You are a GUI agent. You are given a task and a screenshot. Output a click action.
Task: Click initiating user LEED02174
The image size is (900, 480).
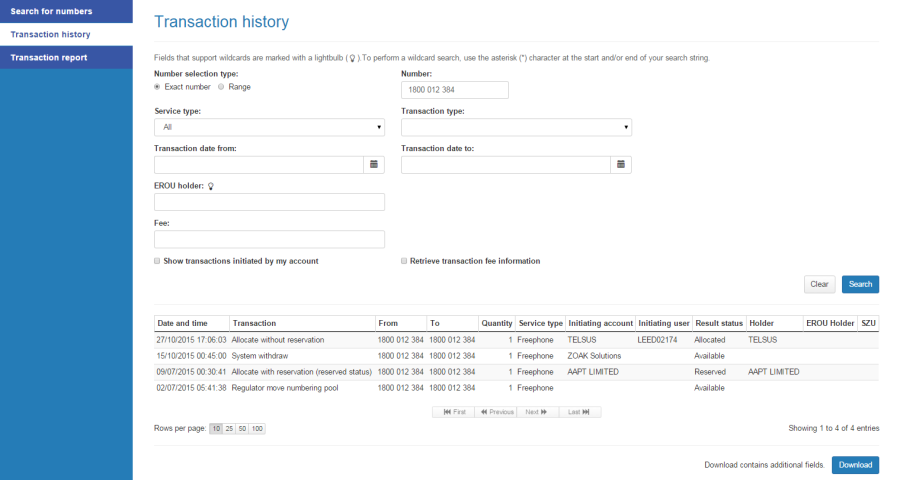pos(664,340)
